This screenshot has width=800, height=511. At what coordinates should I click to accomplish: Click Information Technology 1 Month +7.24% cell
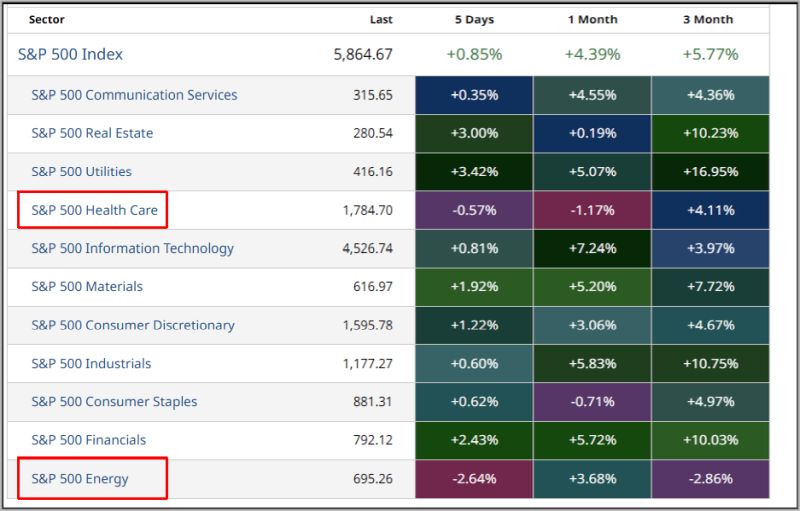point(593,248)
